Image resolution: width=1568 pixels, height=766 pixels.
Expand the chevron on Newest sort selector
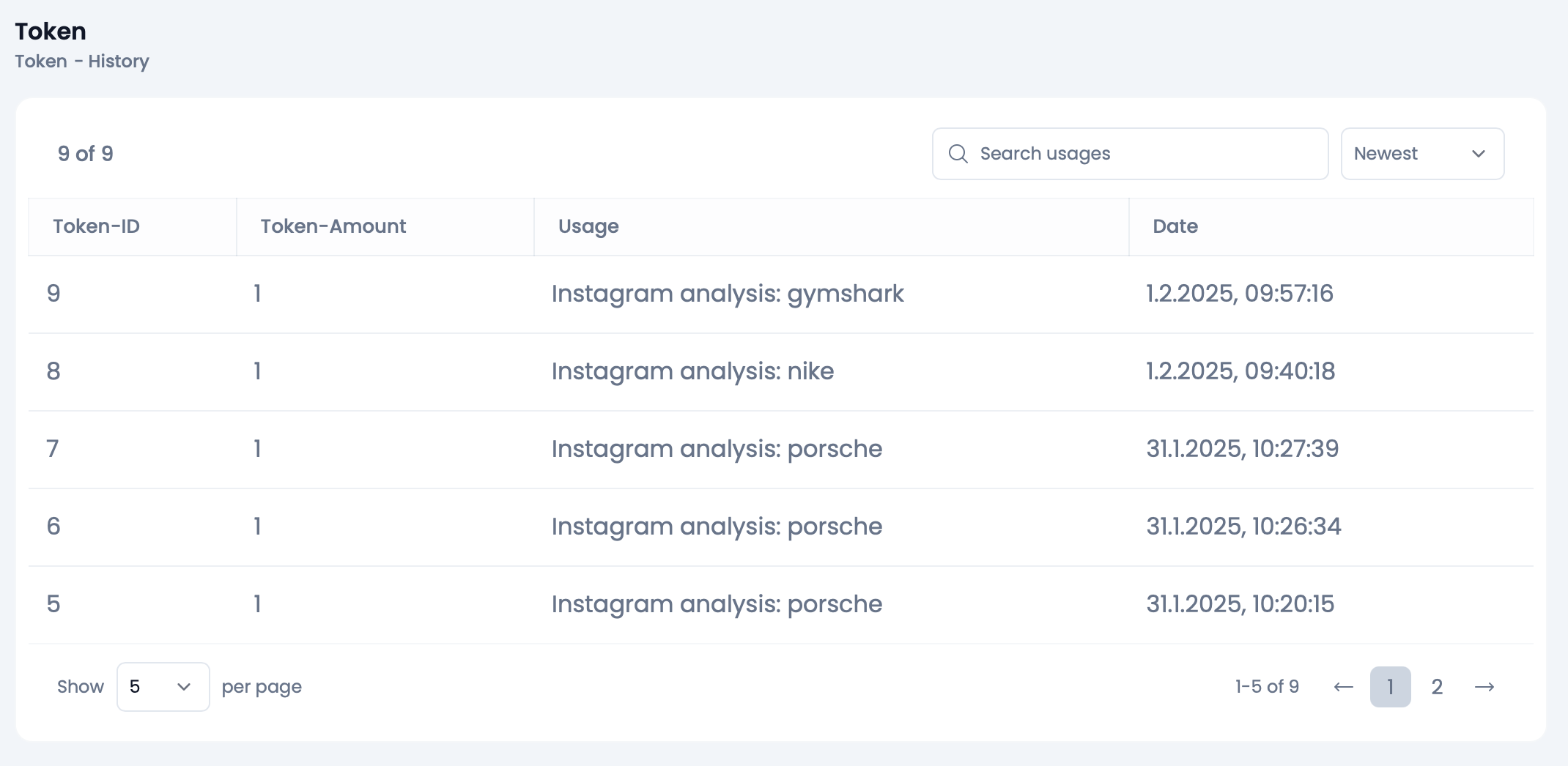1479,154
